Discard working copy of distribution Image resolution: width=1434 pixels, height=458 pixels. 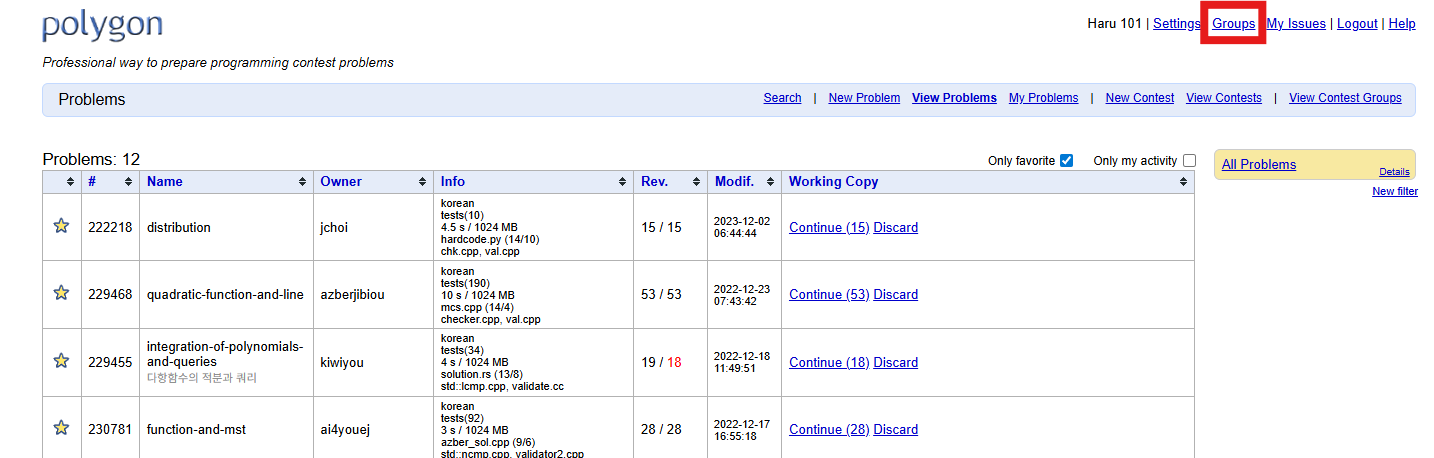[896, 227]
